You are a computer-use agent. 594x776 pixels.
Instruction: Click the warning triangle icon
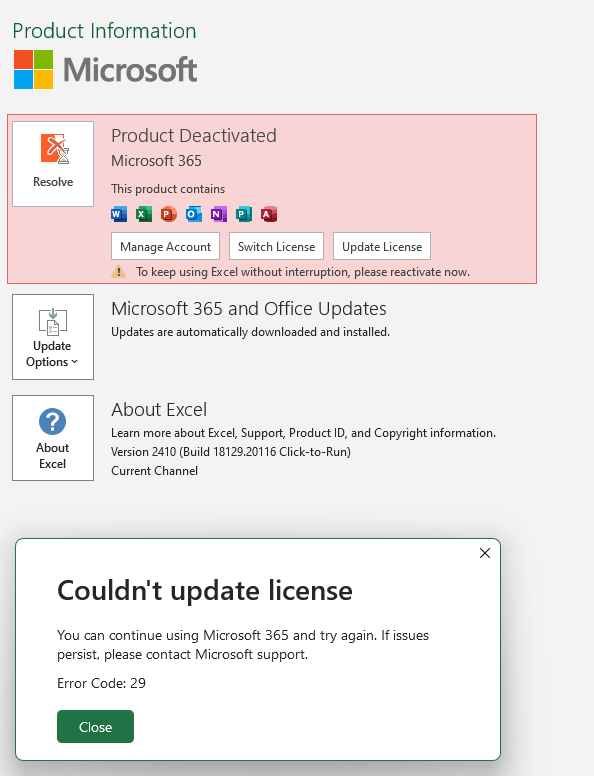tap(118, 272)
